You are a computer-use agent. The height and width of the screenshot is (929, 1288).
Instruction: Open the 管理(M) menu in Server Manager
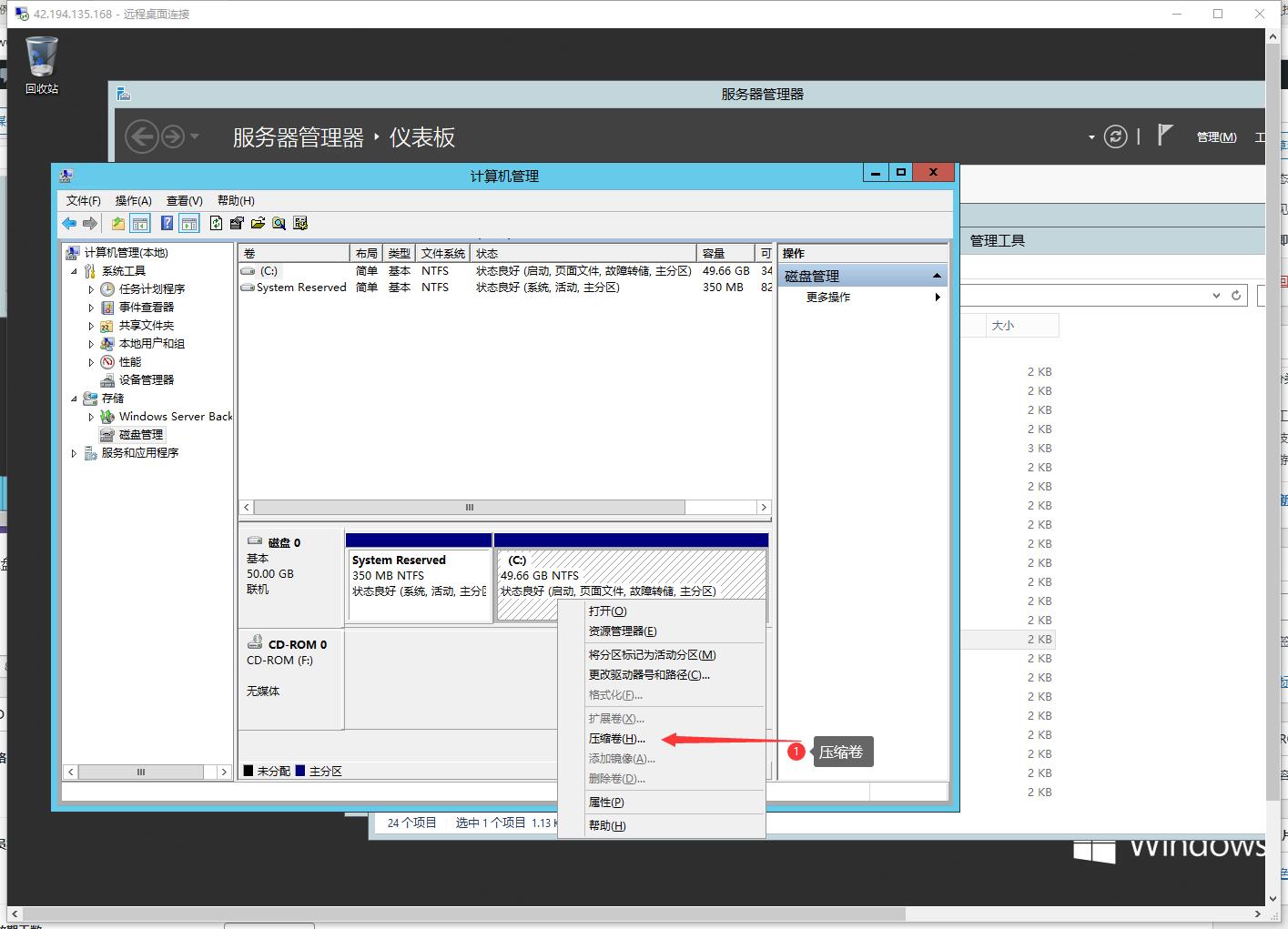(x=1216, y=136)
